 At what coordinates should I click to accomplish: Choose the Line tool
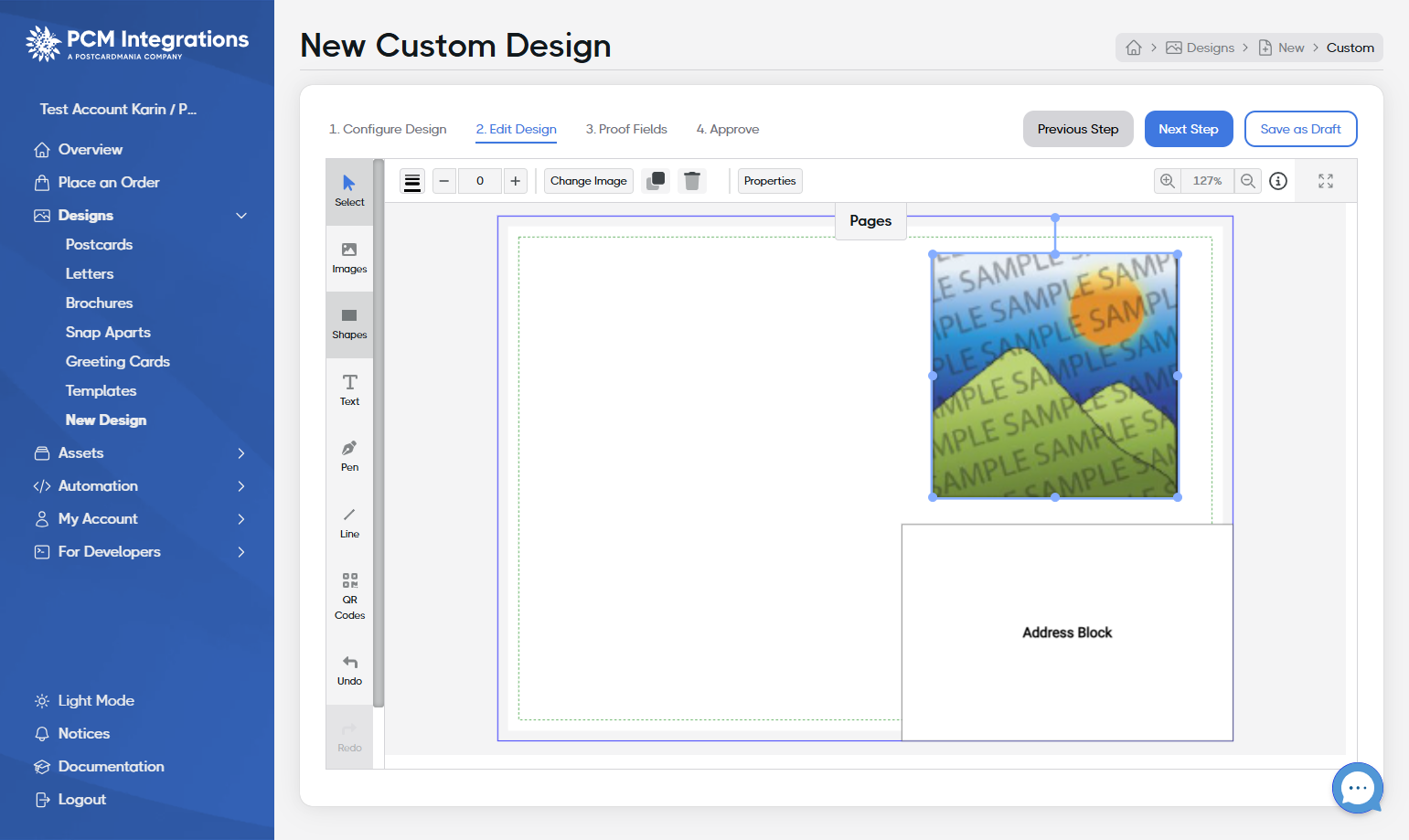(349, 523)
